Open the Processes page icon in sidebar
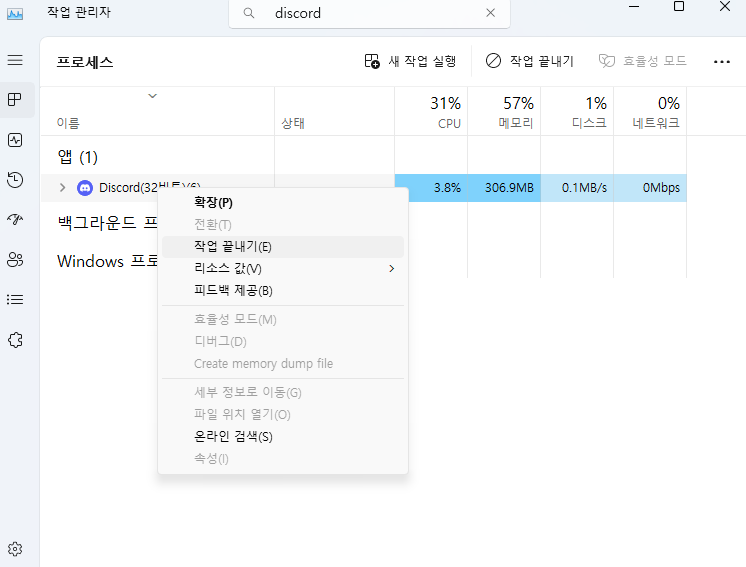The width and height of the screenshot is (746, 567). coord(15,100)
